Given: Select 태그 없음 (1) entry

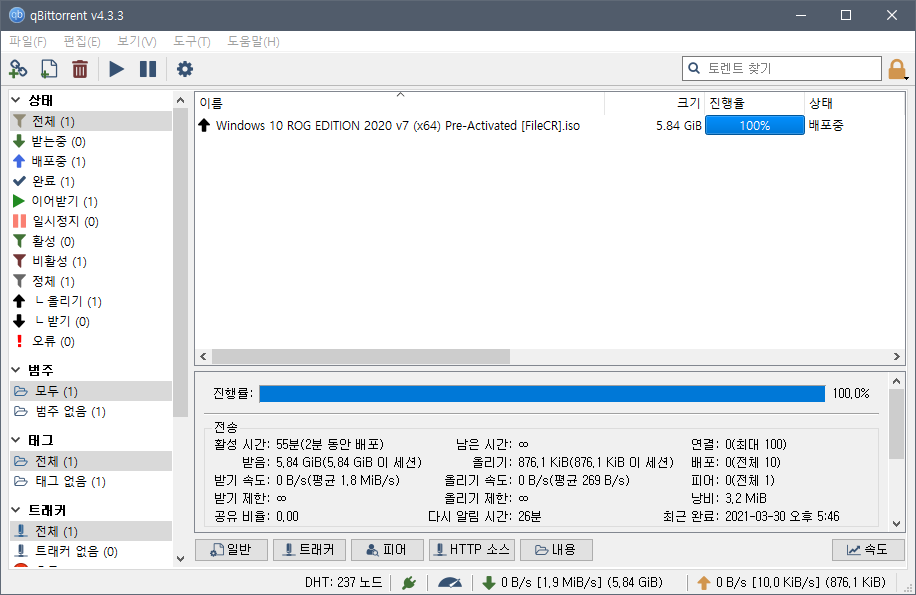Looking at the screenshot, I should [91, 481].
